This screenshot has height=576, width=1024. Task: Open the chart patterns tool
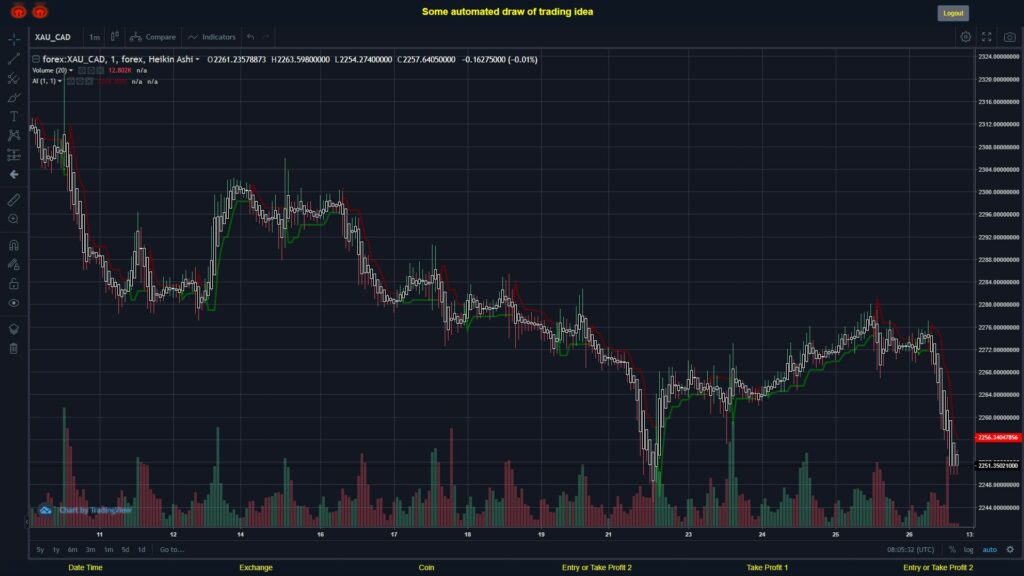pos(14,135)
